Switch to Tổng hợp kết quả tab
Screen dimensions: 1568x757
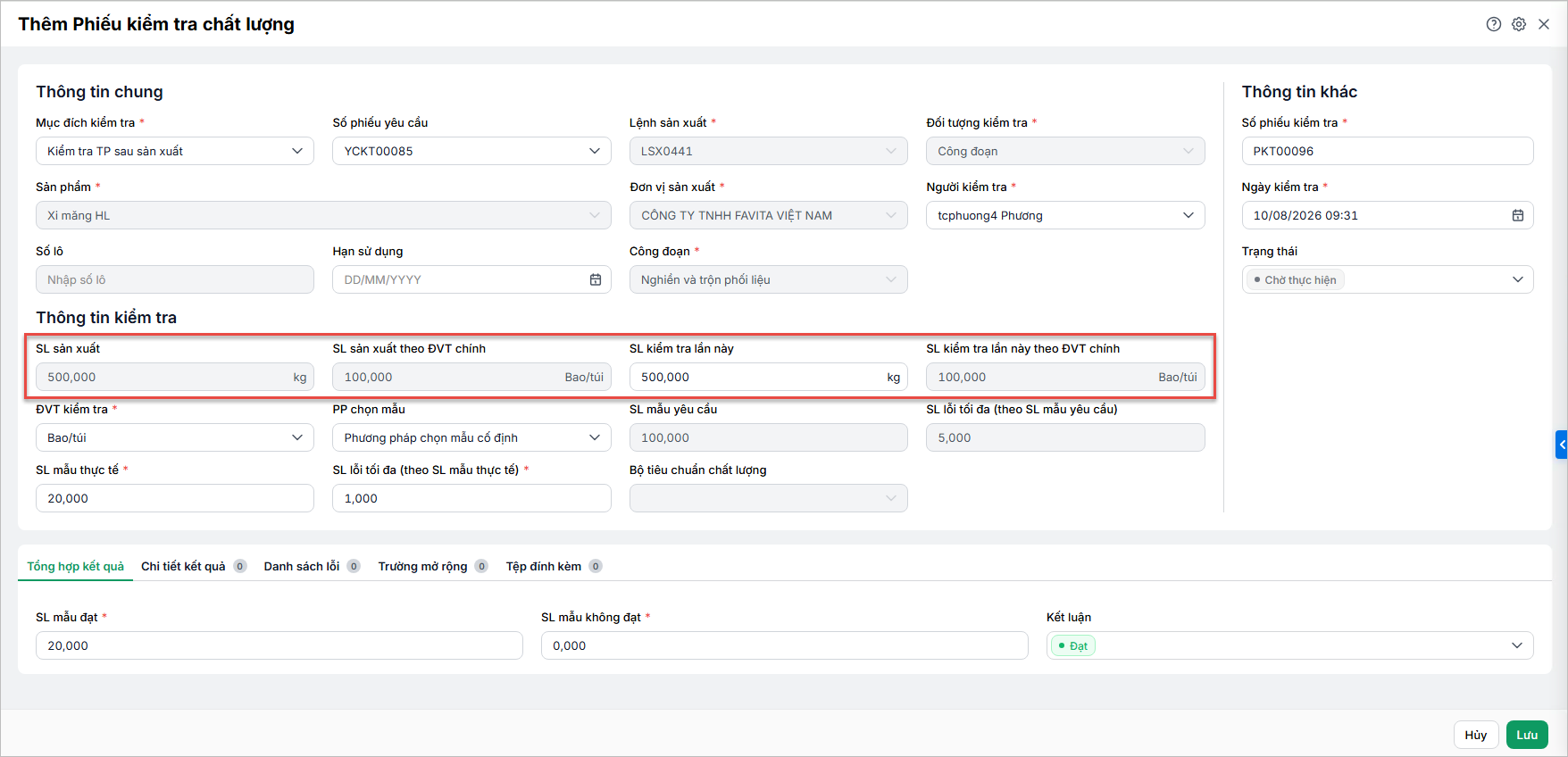[x=76, y=566]
